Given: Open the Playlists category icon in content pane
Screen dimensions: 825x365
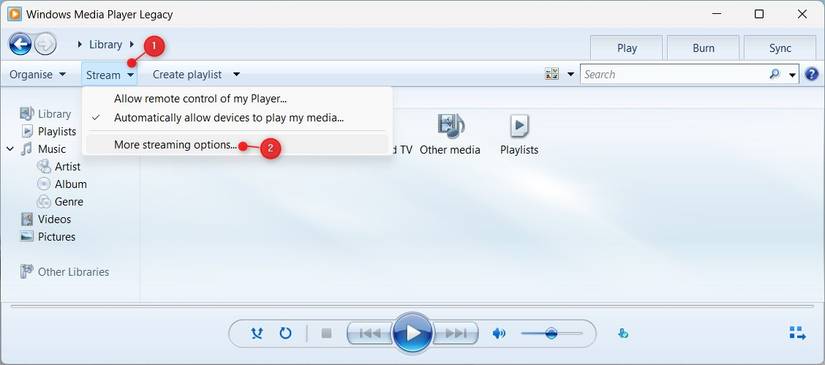Looking at the screenshot, I should pos(519,126).
